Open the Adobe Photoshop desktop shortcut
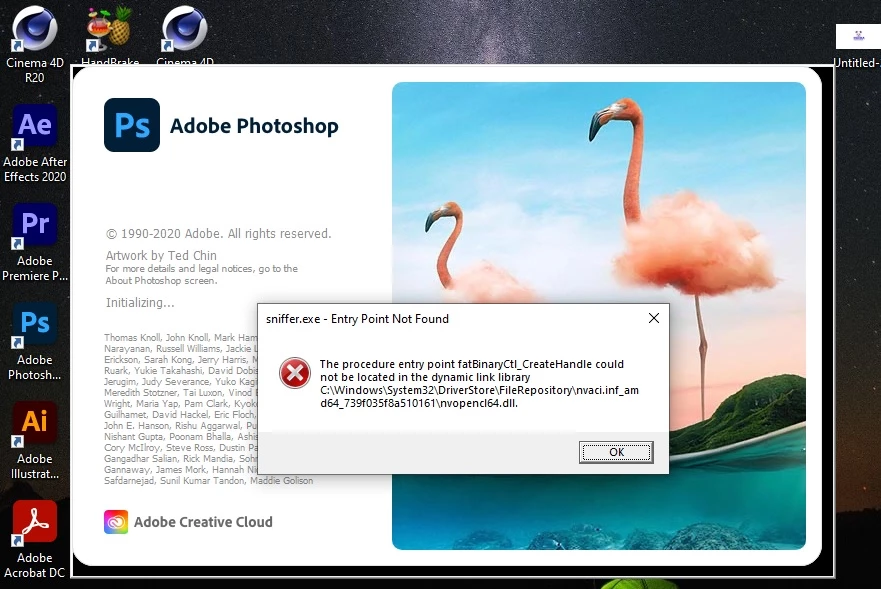This screenshot has height=589, width=881. [35, 341]
